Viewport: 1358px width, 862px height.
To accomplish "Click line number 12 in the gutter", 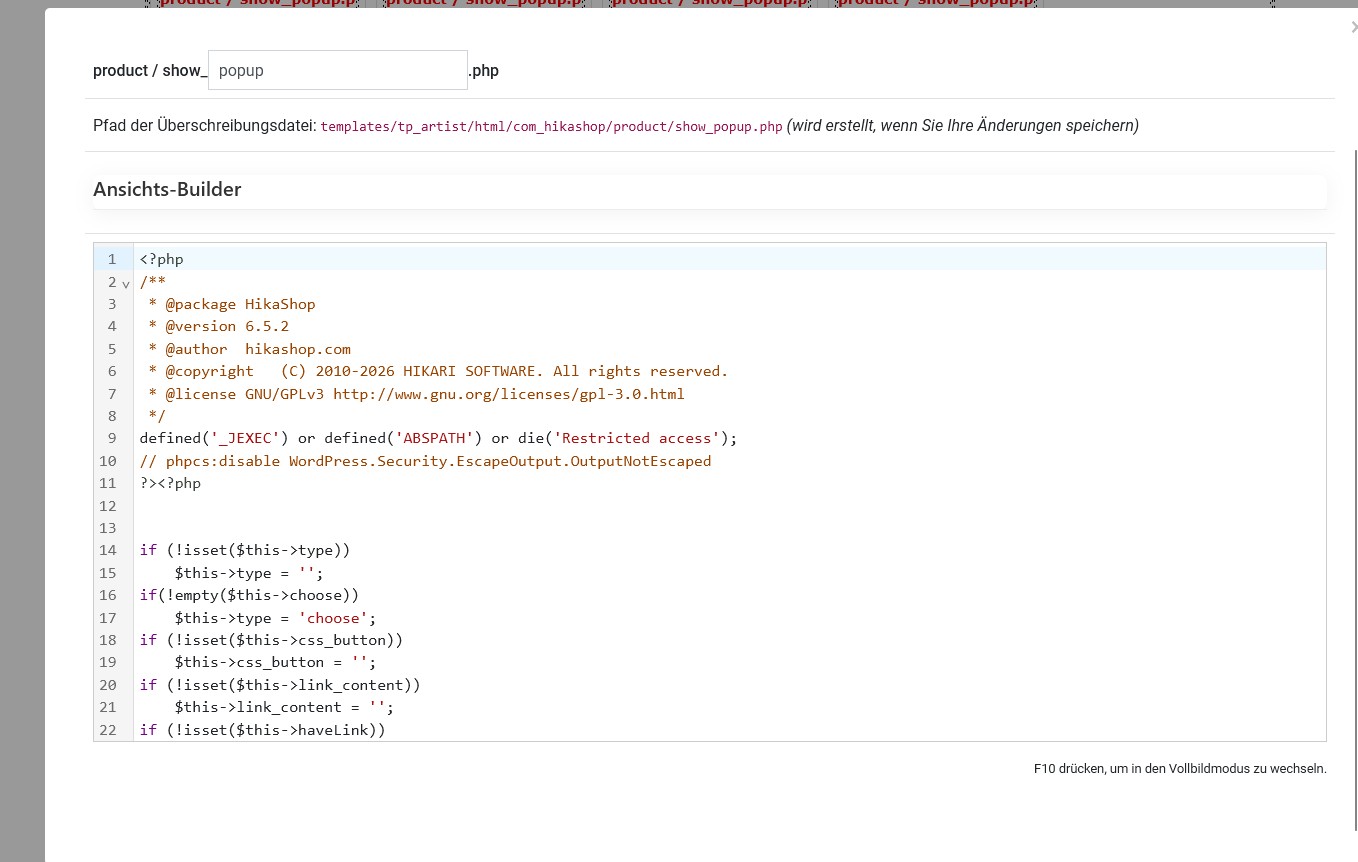I will [108, 506].
